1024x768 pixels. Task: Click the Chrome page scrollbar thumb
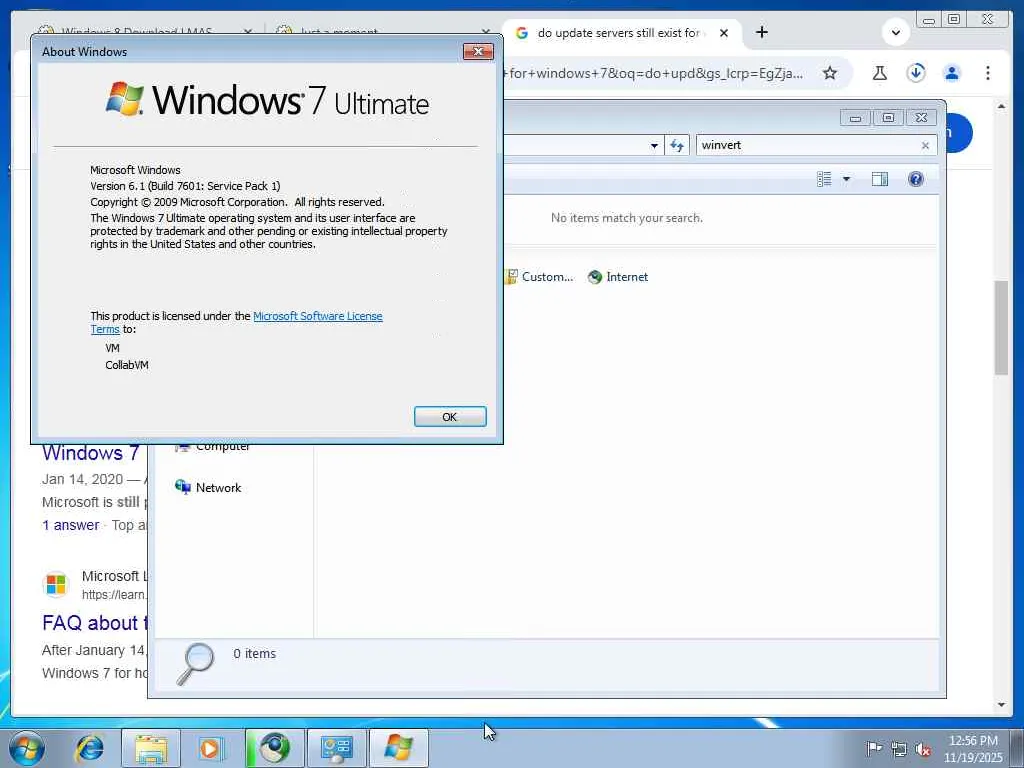[x=1001, y=327]
